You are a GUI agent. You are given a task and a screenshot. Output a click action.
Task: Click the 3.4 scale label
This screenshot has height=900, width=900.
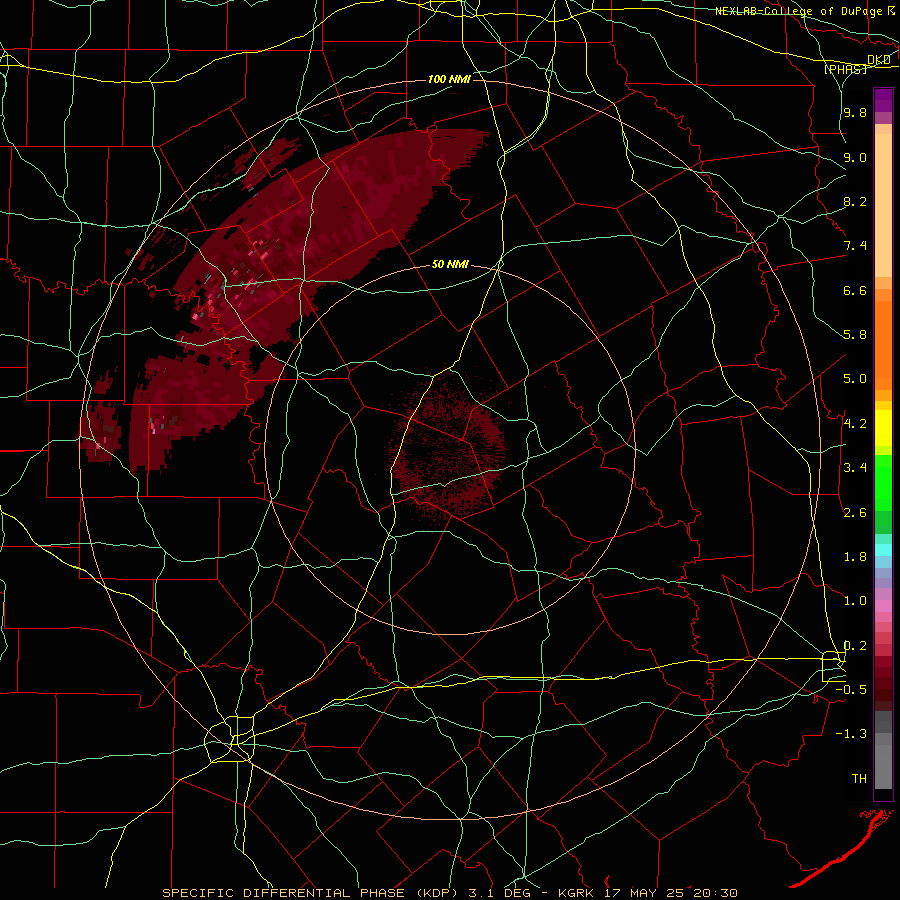[x=855, y=468]
